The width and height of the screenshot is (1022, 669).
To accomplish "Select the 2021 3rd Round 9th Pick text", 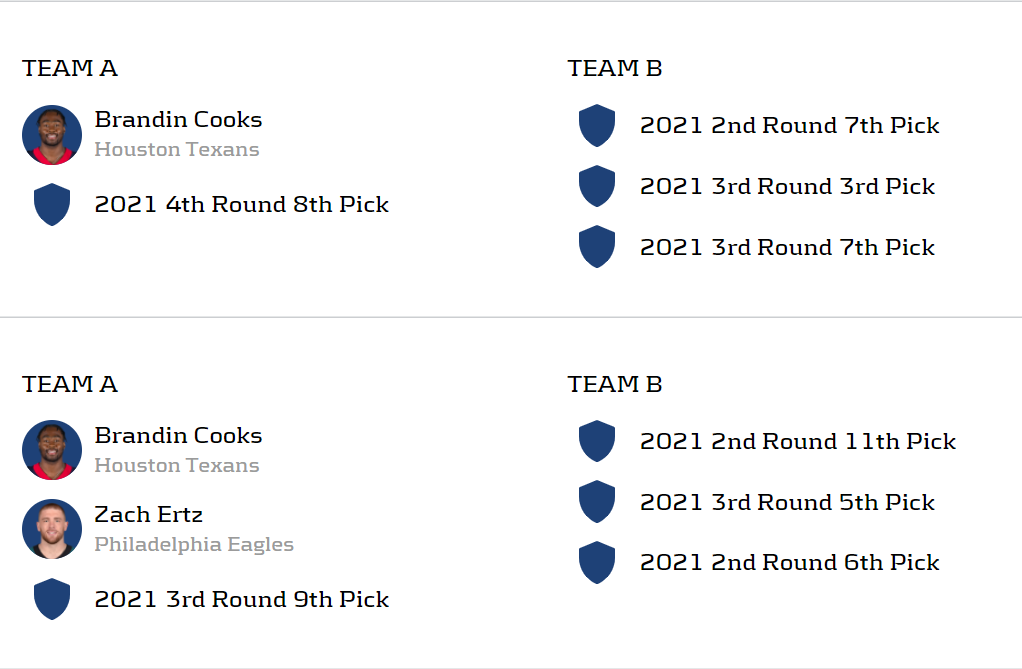I will point(241,600).
